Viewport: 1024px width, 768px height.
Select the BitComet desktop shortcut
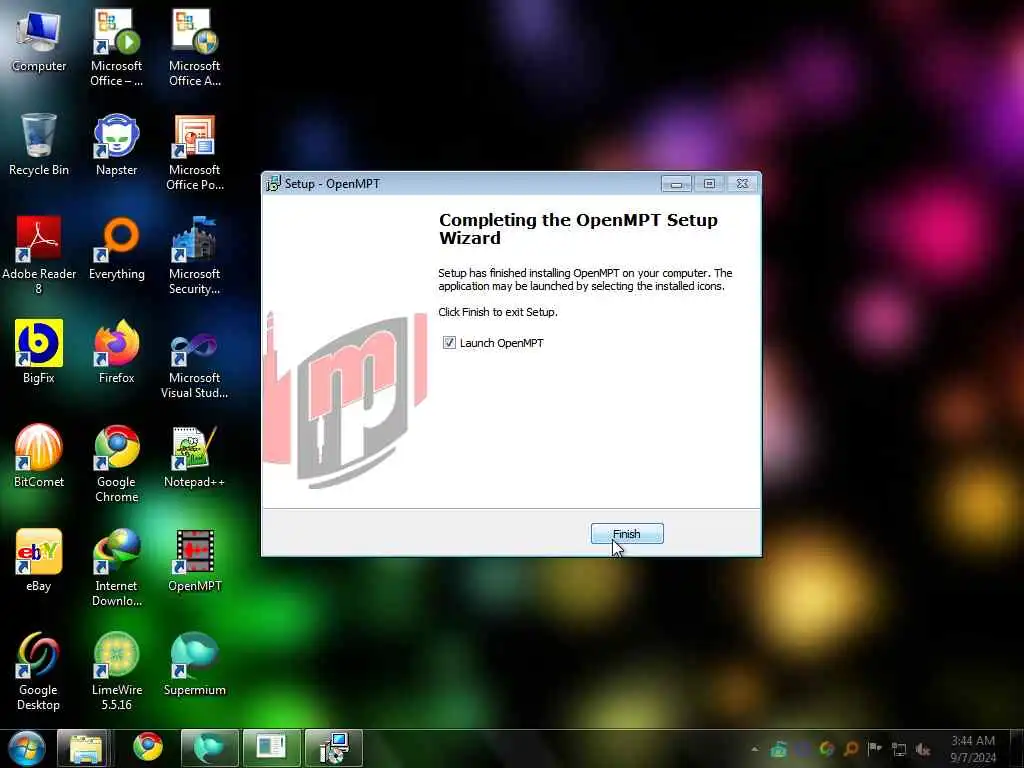click(x=39, y=456)
